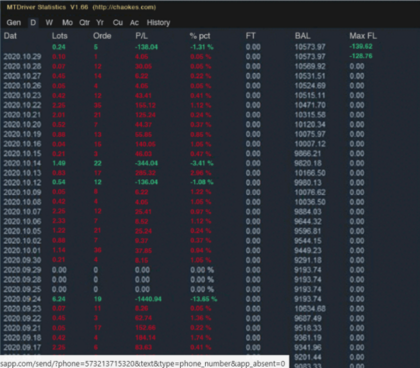Click the 9449.23 balance value
The width and height of the screenshot is (420, 368).
(x=308, y=250)
